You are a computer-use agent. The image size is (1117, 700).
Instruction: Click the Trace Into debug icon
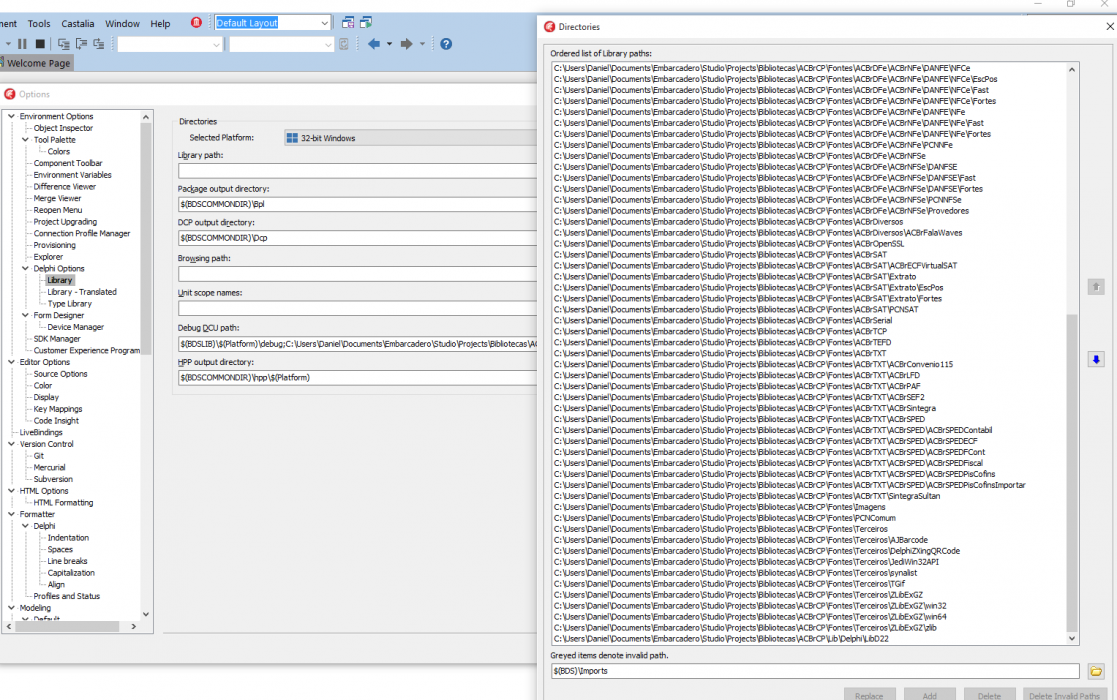(x=64, y=44)
